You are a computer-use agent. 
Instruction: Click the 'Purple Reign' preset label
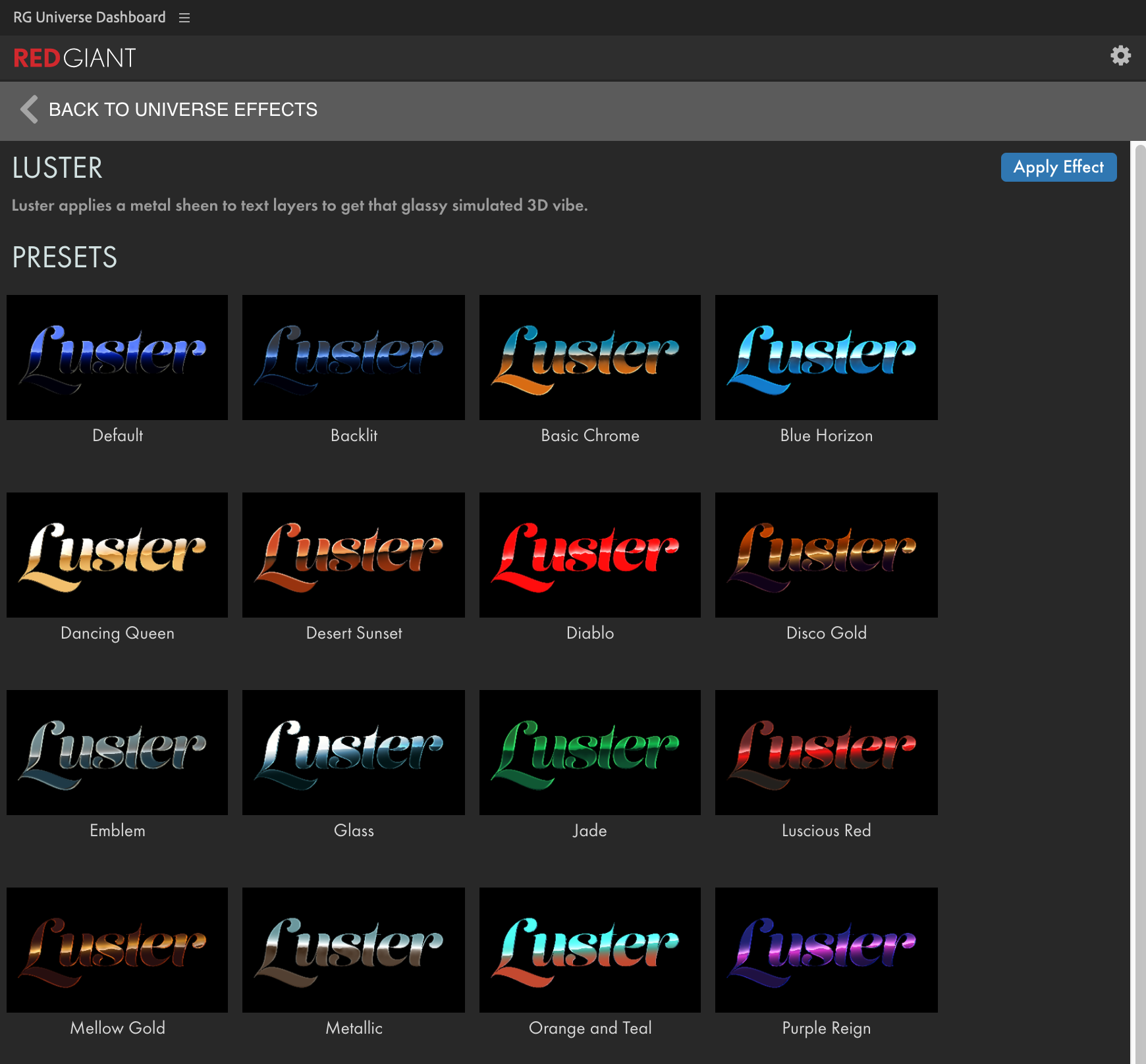(827, 1028)
